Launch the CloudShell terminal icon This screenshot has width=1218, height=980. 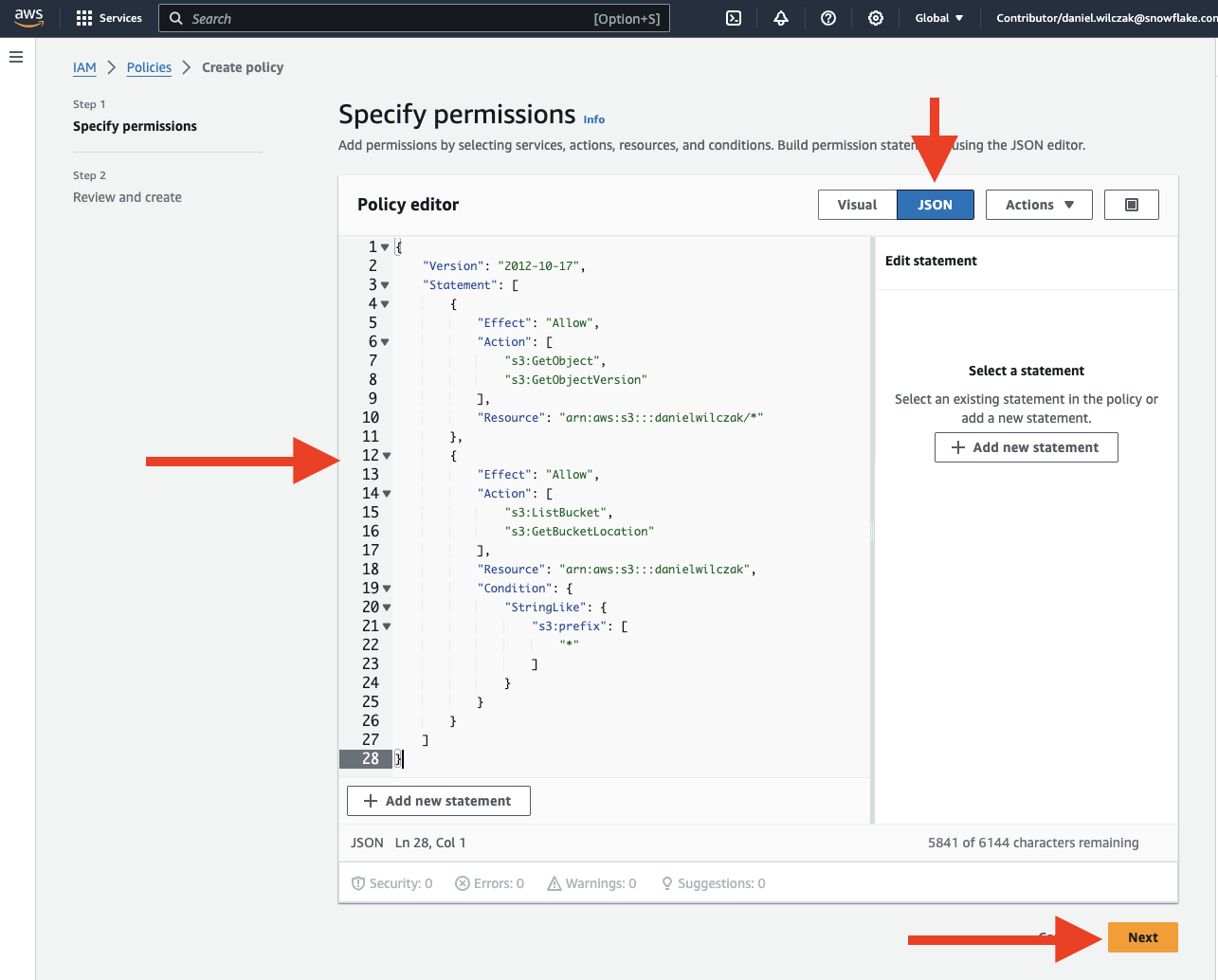734,18
